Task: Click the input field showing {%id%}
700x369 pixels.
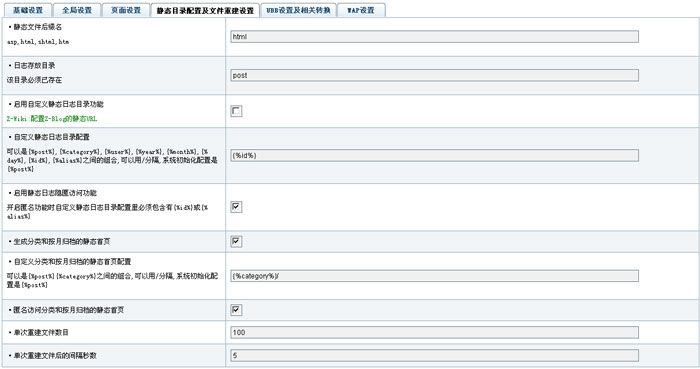Action: 434,155
